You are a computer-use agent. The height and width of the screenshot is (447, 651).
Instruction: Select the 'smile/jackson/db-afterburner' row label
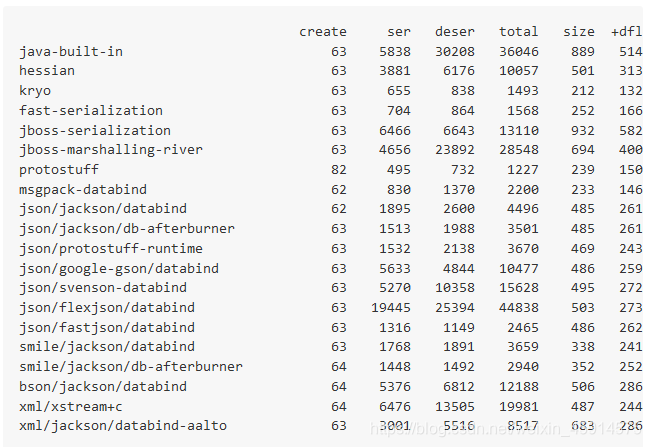(x=131, y=366)
